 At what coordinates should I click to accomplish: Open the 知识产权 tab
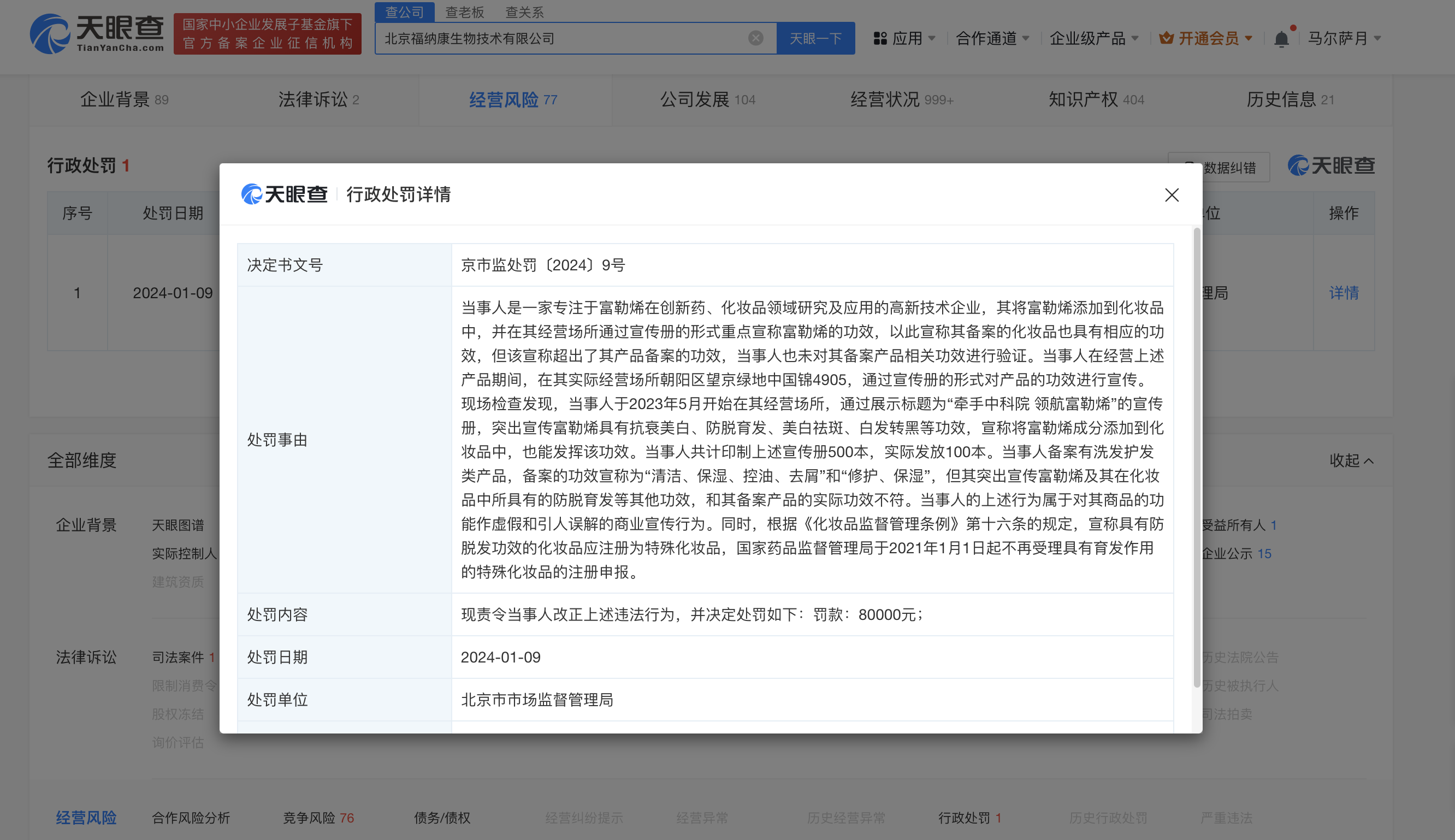pos(1096,100)
